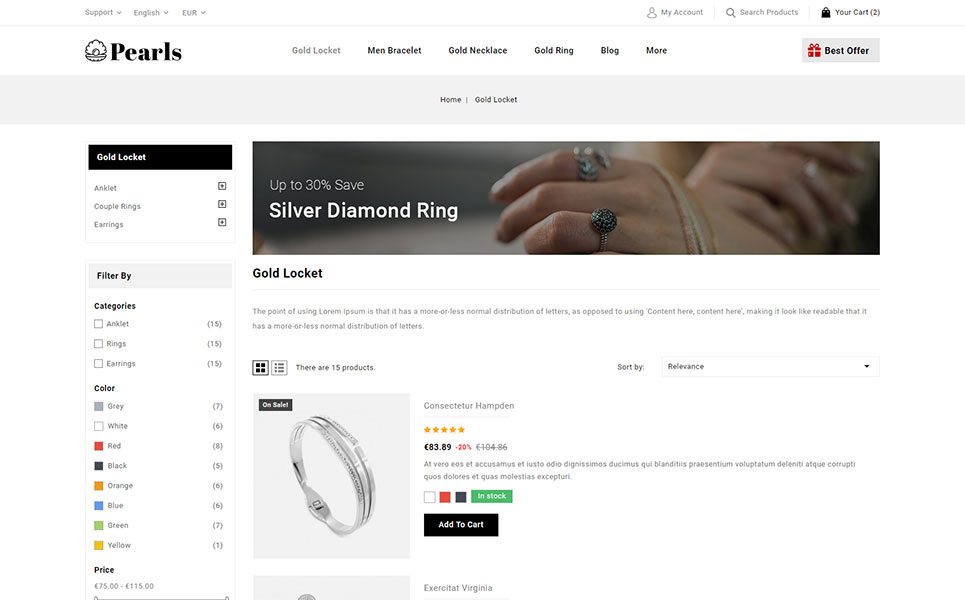
Task: Go to the Gold Necklace menu
Action: (478, 50)
